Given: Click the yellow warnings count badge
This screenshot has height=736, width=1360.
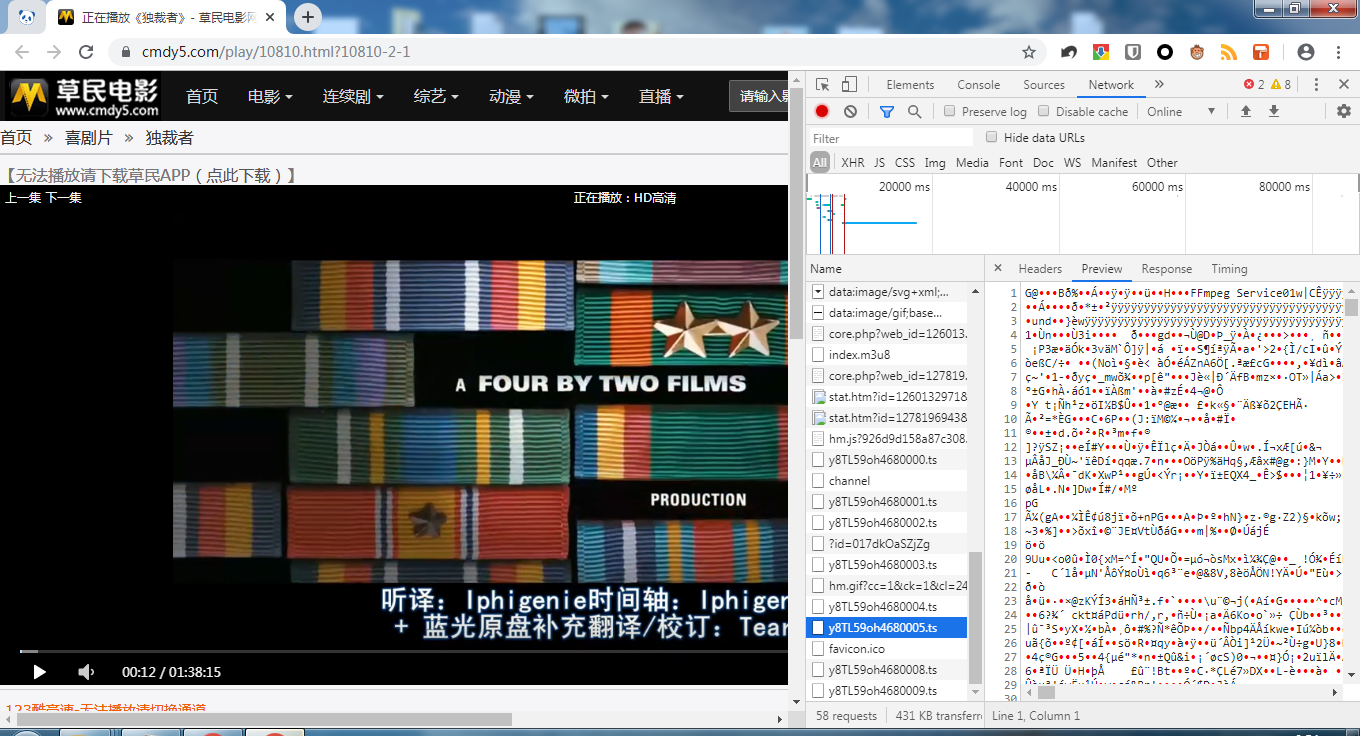Looking at the screenshot, I should point(1281,85).
